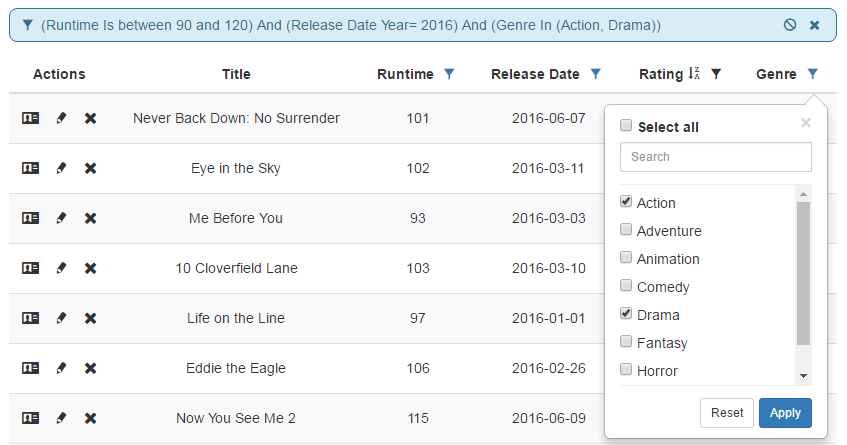Delete the Now You See Me 2 row

coord(90,418)
